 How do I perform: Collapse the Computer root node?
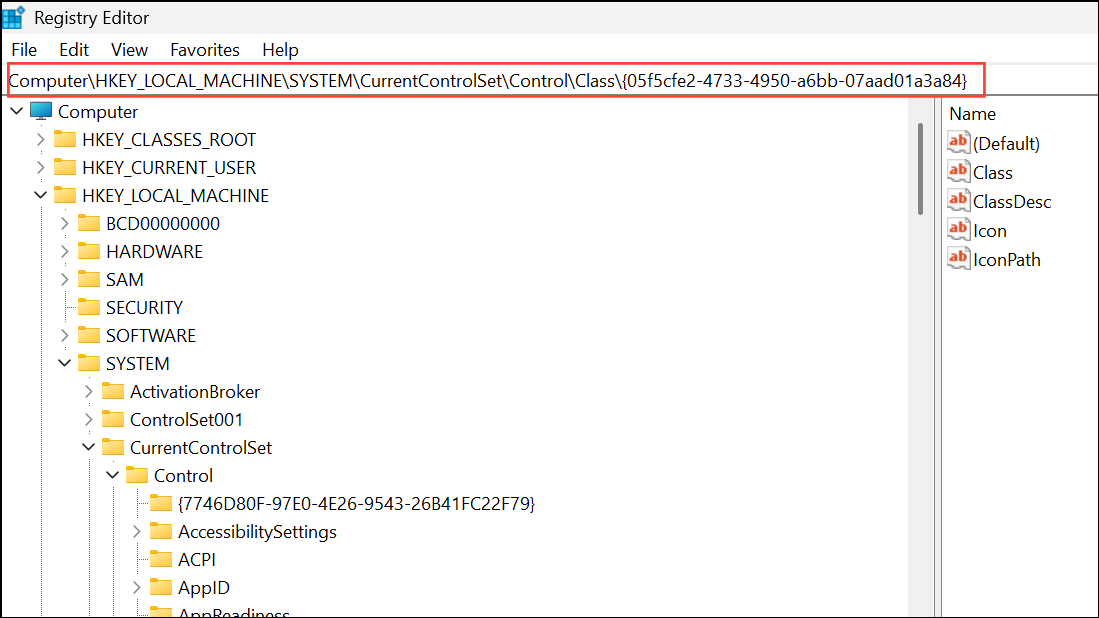point(17,111)
